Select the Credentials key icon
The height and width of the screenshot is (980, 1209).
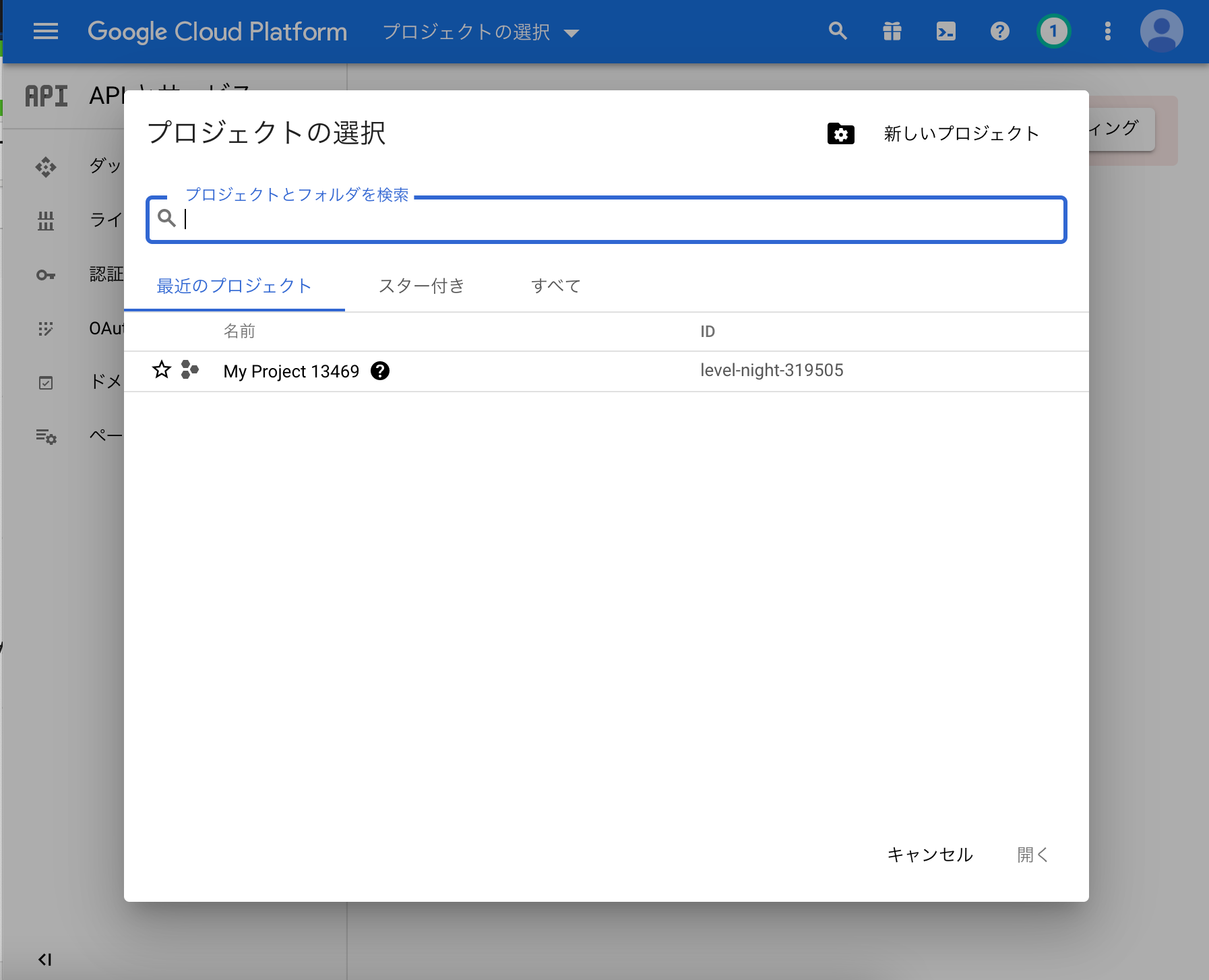pyautogui.click(x=46, y=275)
